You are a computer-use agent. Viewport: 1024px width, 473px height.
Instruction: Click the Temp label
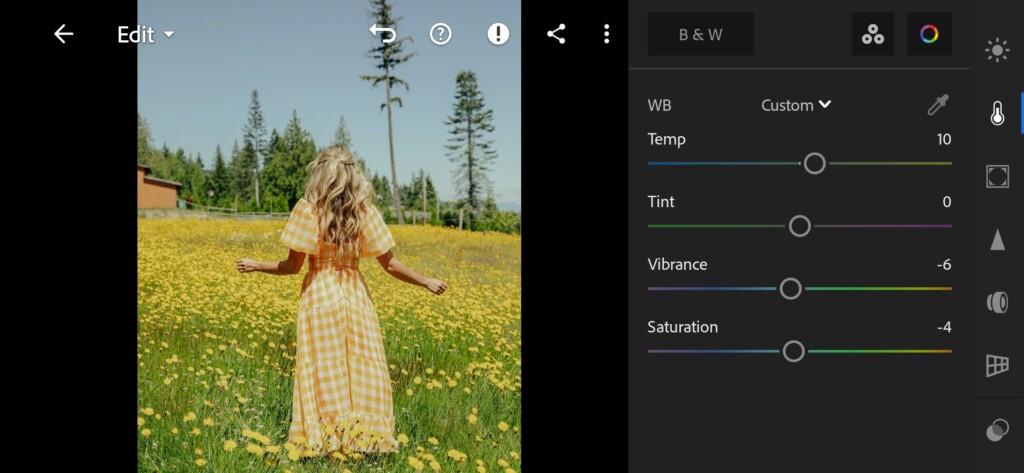coord(666,139)
